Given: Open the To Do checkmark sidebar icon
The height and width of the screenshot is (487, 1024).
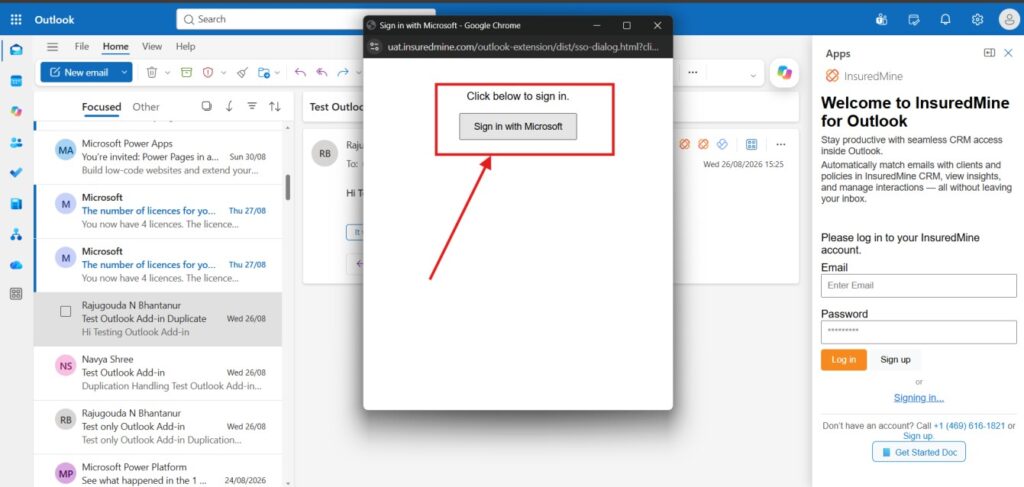Looking at the screenshot, I should 16,173.
